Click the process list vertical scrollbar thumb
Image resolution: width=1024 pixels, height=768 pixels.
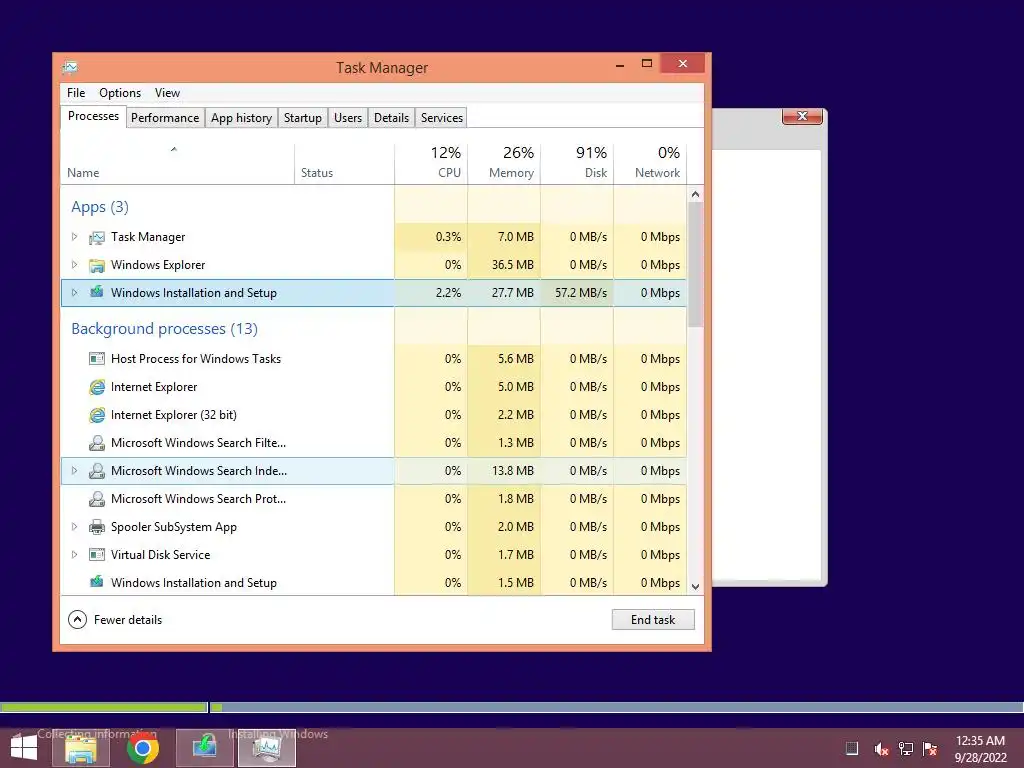pyautogui.click(x=696, y=264)
